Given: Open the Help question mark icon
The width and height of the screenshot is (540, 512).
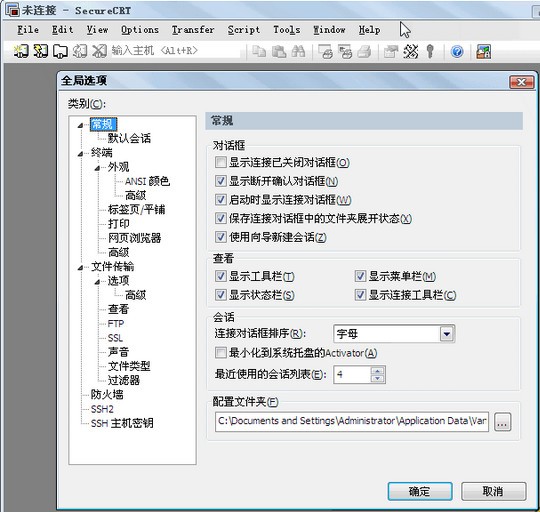Looking at the screenshot, I should [457, 52].
